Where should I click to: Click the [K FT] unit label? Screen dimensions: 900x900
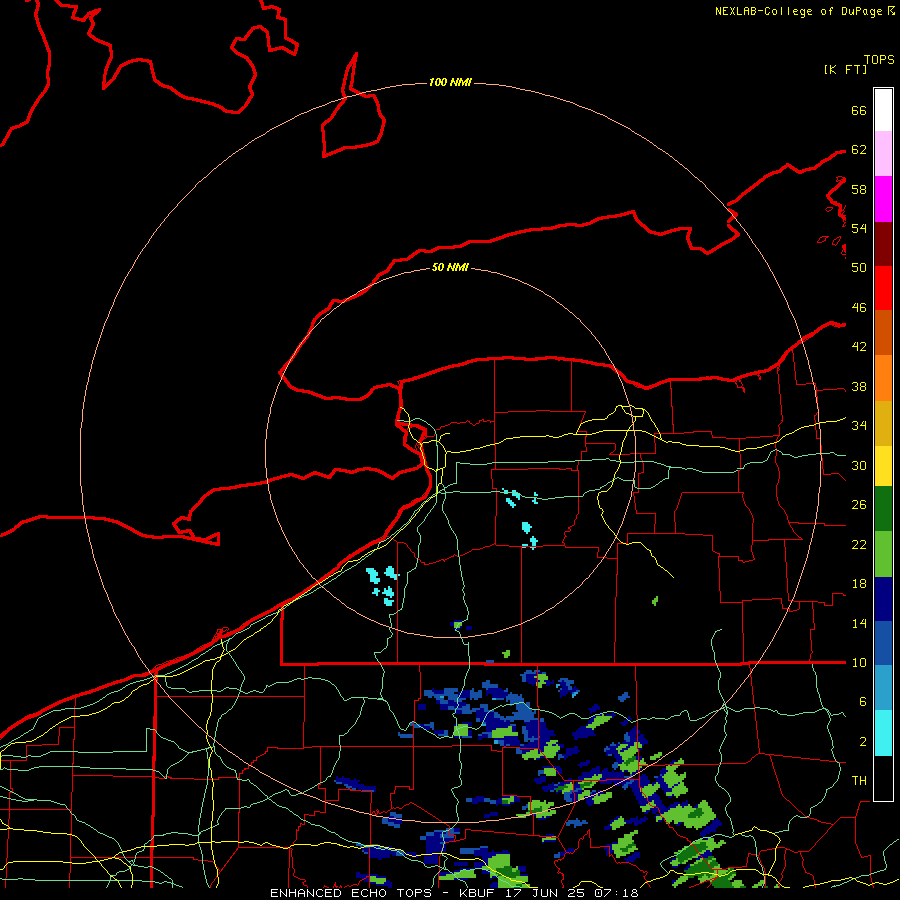[x=845, y=69]
